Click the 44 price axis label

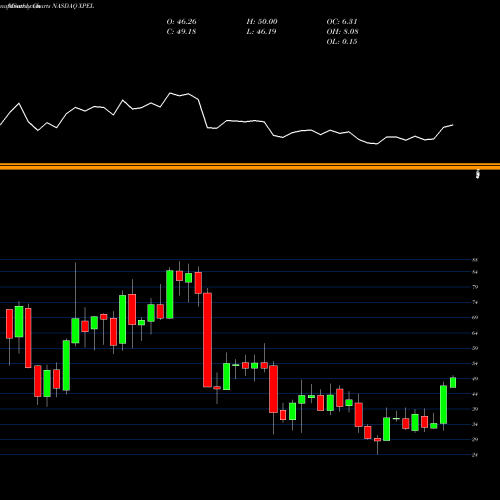(475, 394)
